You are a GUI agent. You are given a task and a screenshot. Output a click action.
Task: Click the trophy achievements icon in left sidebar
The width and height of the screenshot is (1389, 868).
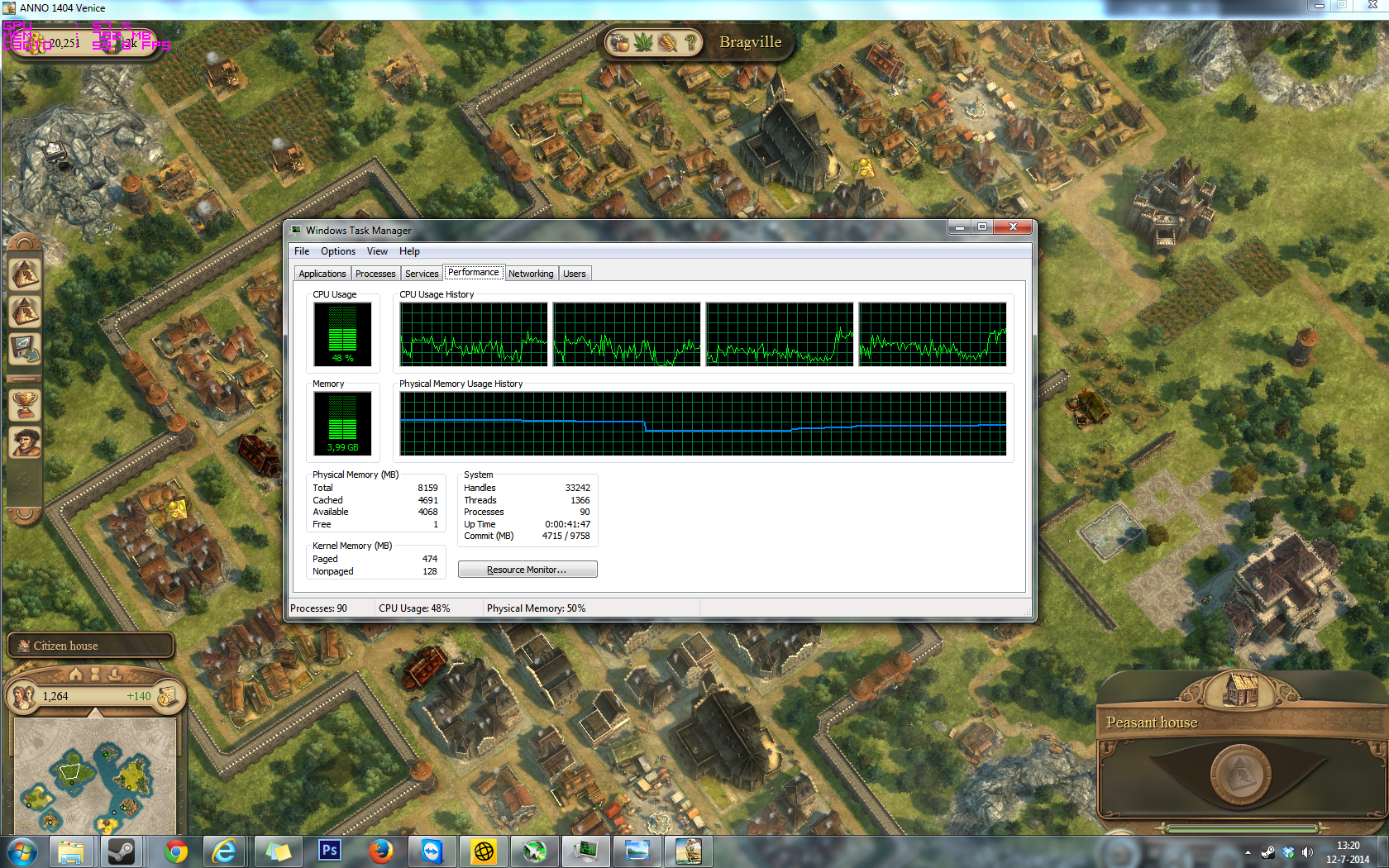coord(25,404)
